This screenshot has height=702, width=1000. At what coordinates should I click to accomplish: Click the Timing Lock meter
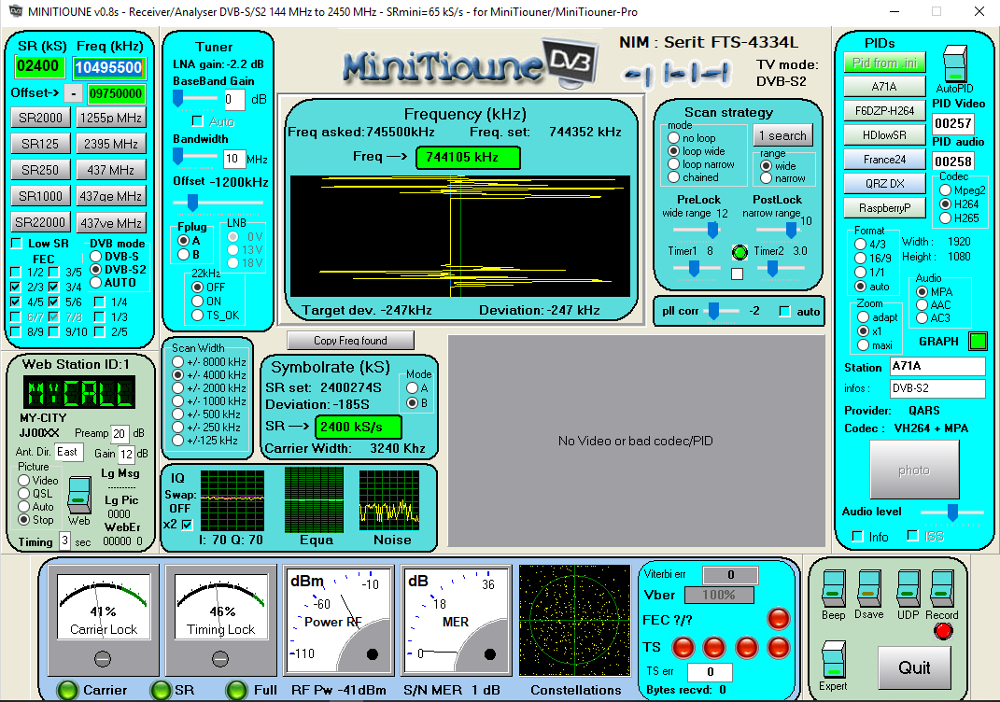point(221,620)
